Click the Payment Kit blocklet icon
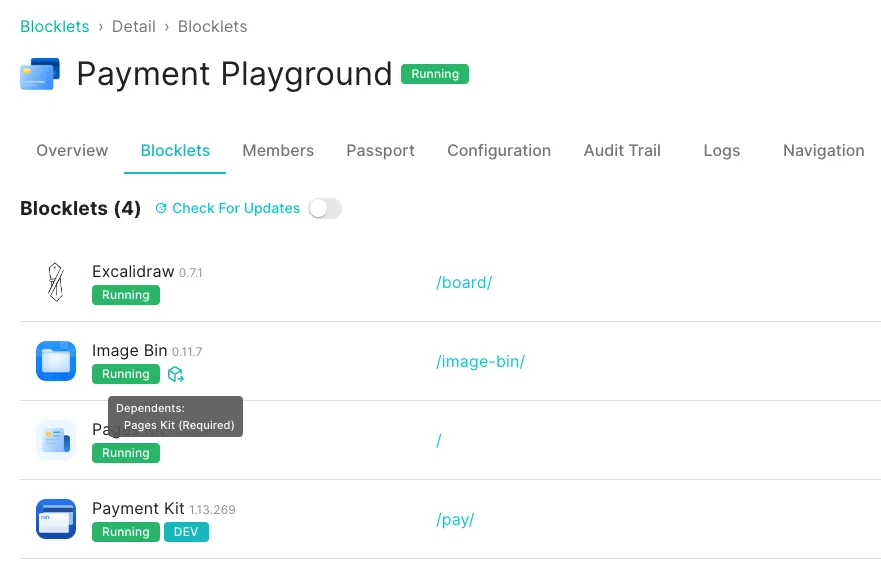 pos(56,519)
